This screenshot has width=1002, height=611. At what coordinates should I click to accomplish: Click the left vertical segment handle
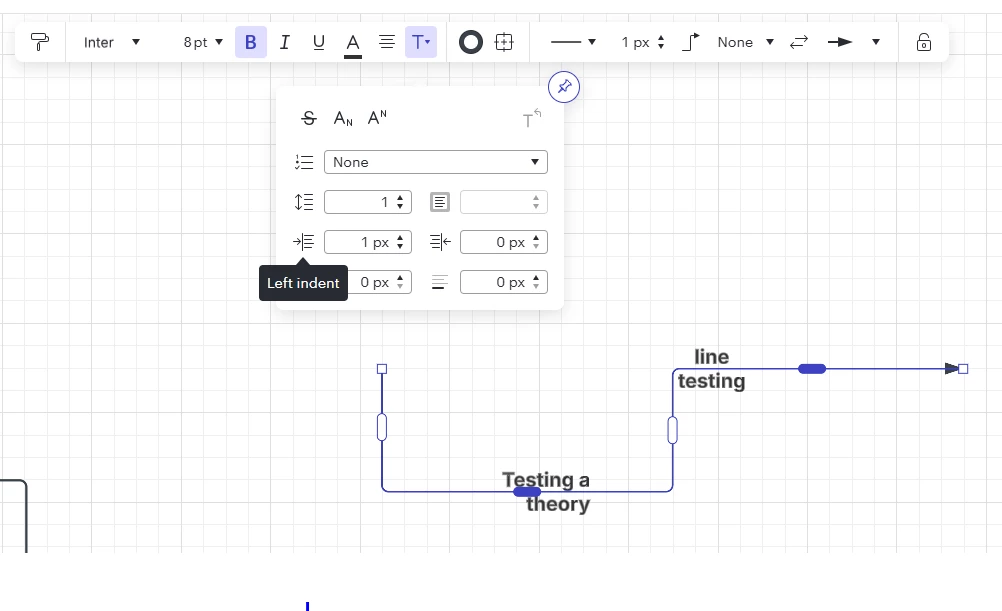[x=382, y=427]
